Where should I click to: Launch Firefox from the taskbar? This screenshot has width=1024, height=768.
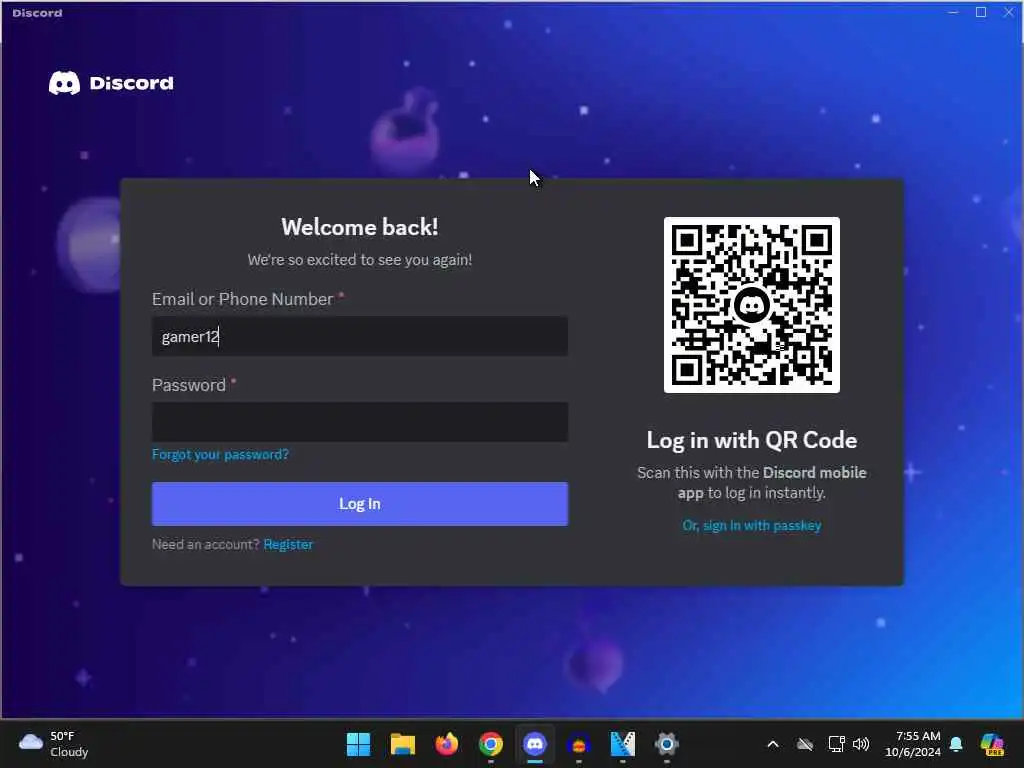[447, 744]
